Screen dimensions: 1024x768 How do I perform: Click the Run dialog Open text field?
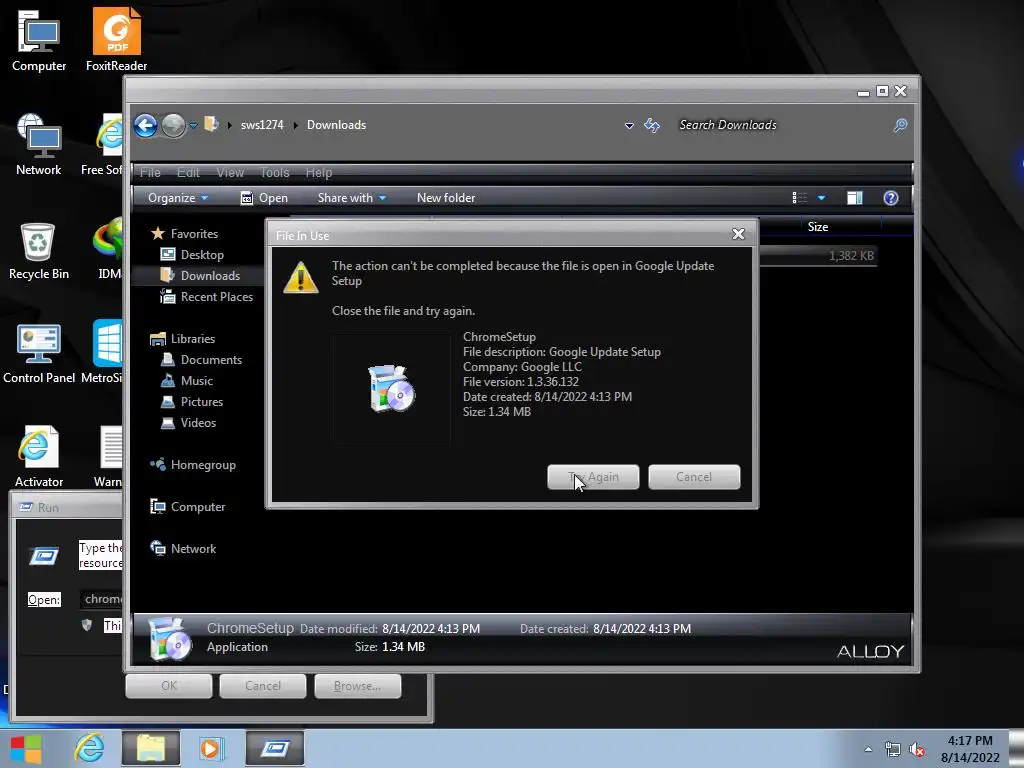[x=101, y=599]
